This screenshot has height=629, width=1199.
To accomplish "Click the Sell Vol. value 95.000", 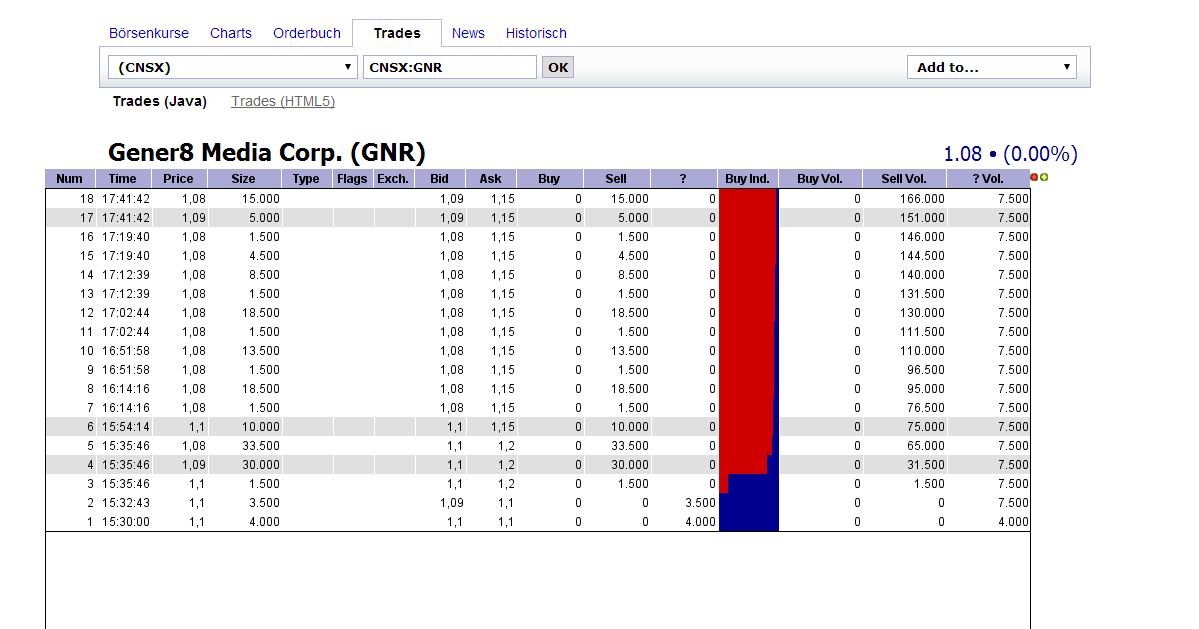I will pos(926,389).
